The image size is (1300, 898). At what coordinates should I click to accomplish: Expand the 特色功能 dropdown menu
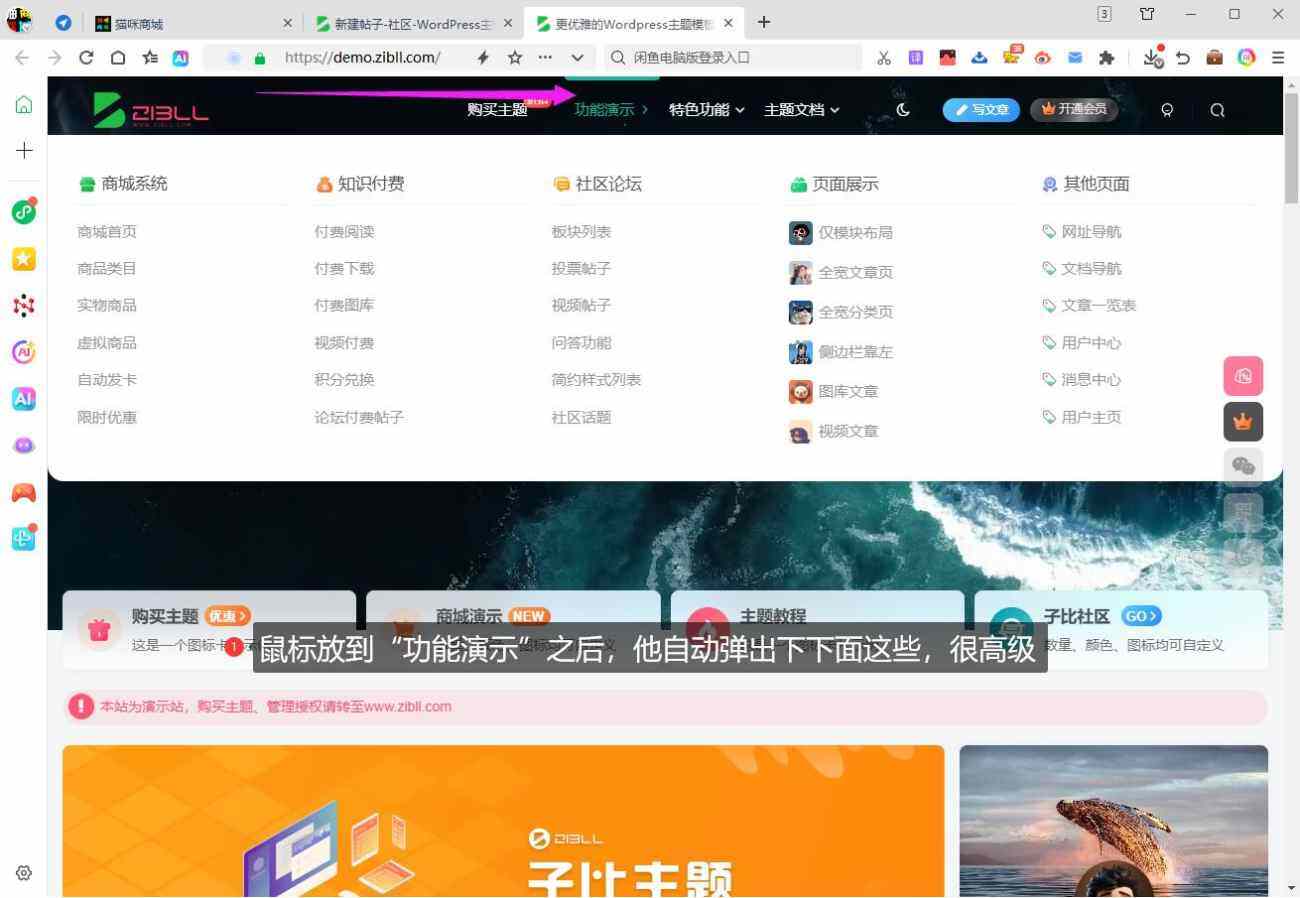pyautogui.click(x=699, y=110)
